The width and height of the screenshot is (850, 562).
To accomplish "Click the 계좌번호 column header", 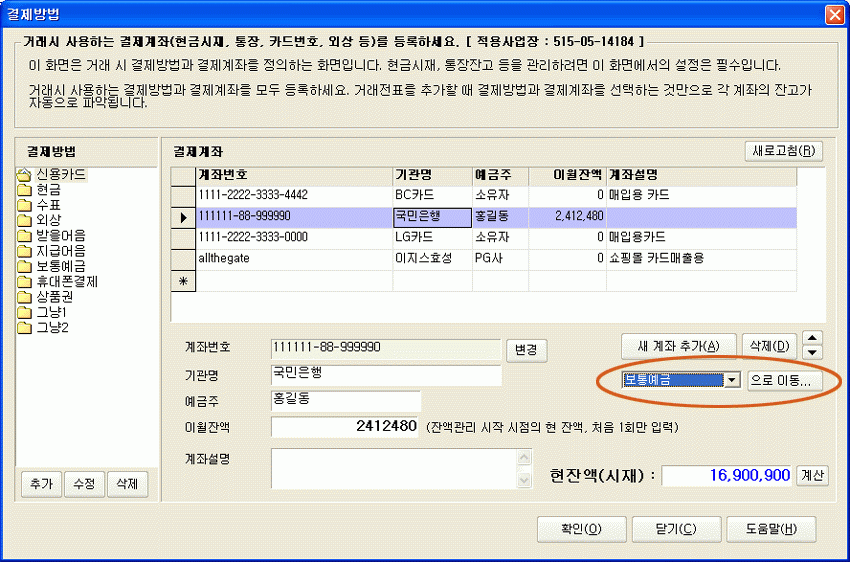I will [x=294, y=175].
